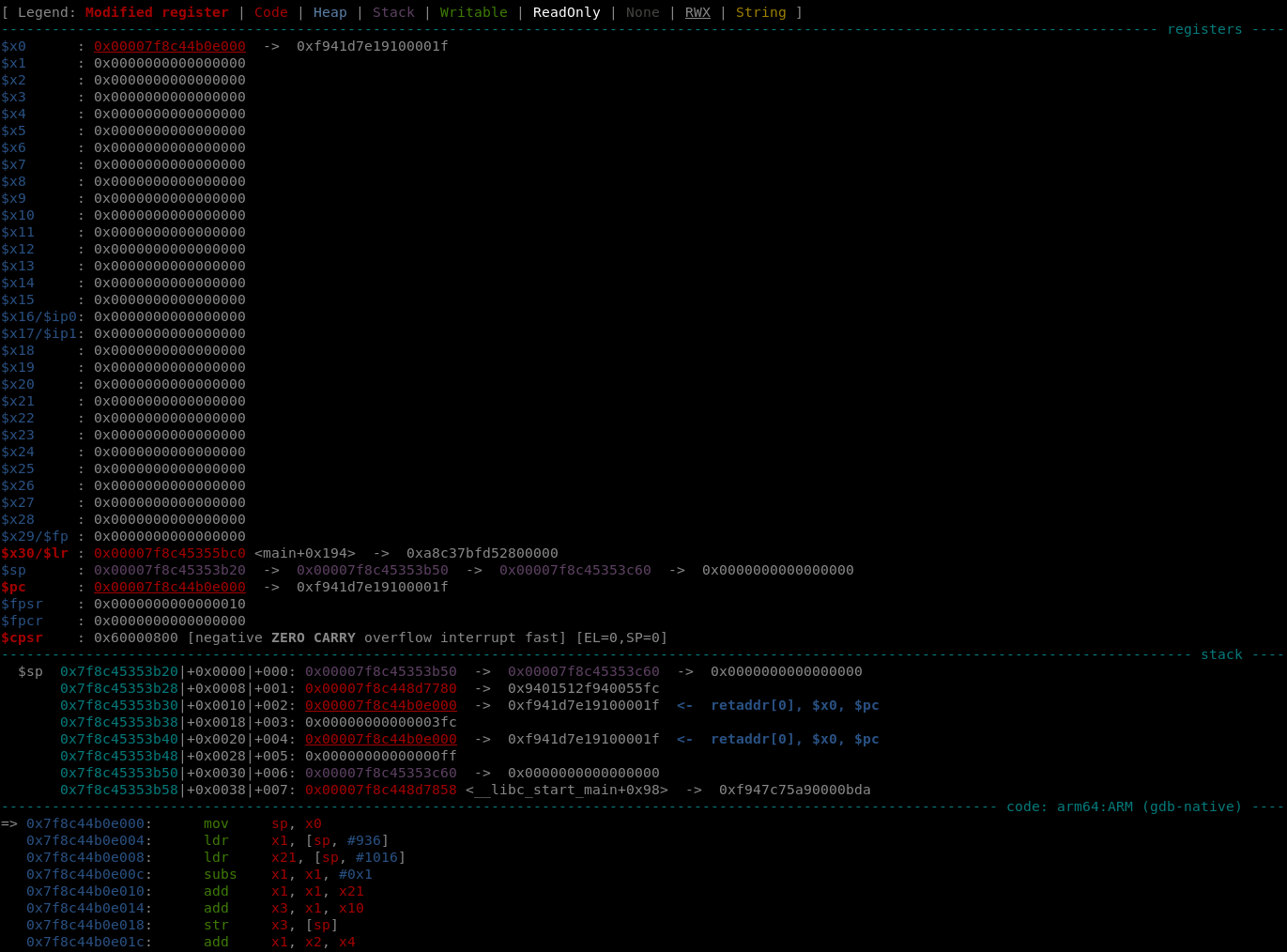This screenshot has width=1287, height=952.
Task: Click the "Stack" legend entry
Action: tap(392, 12)
